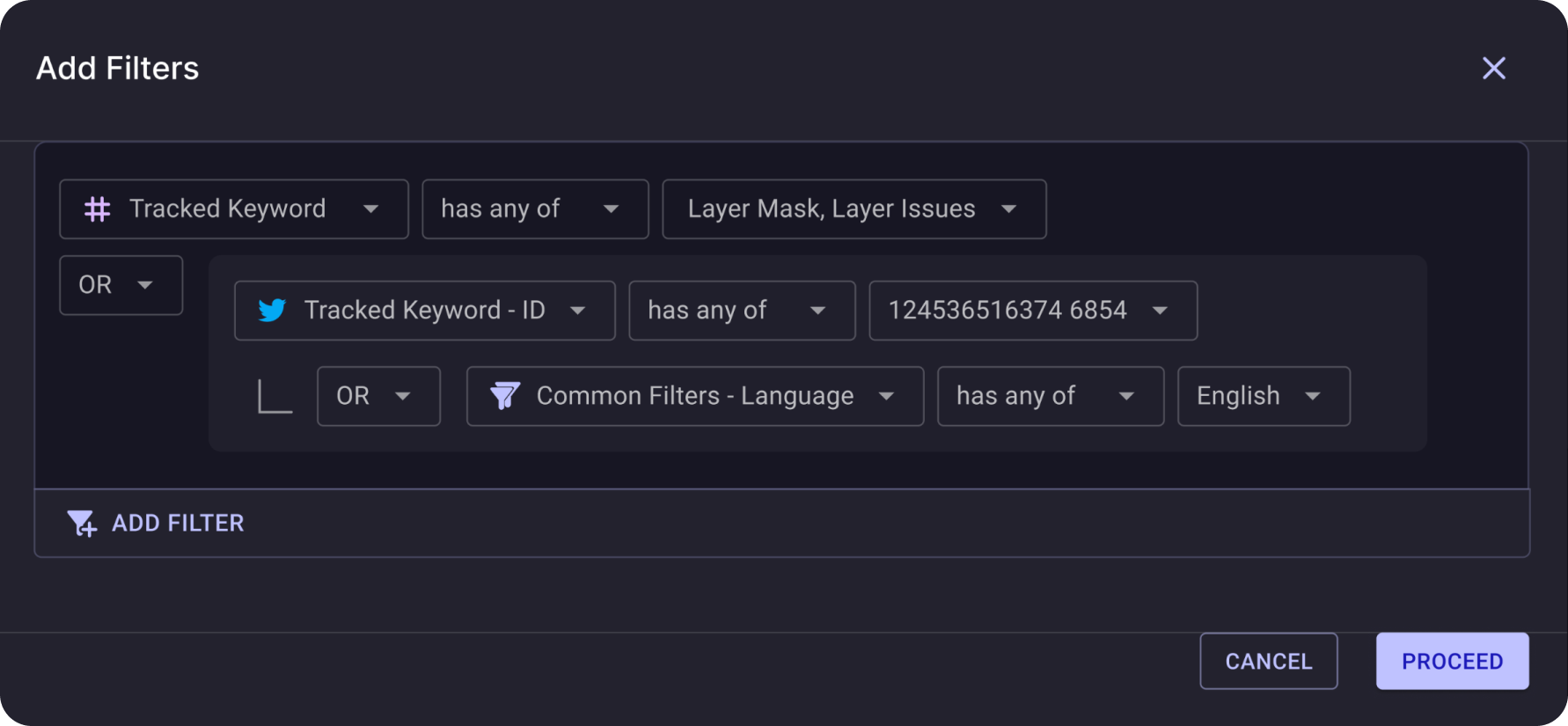Viewport: 1568px width, 726px height.
Task: Click the hashtag icon in Tracked Keyword
Action: click(97, 209)
